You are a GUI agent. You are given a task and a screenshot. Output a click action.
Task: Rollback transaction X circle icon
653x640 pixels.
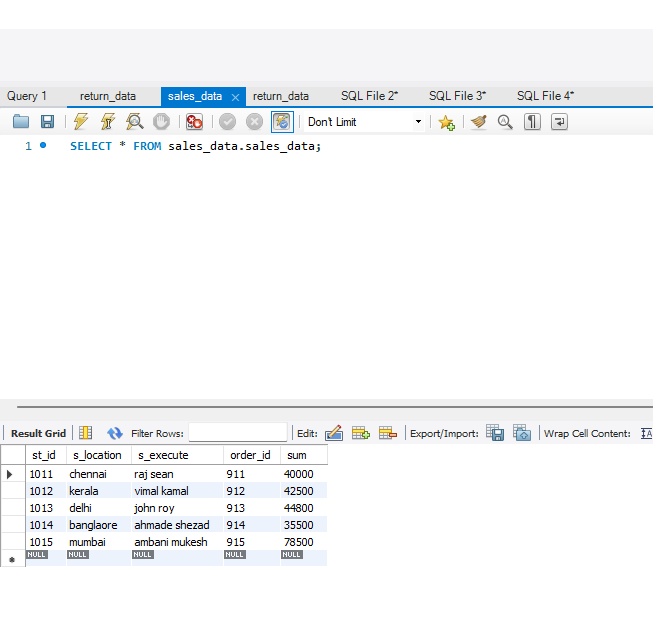[x=254, y=122]
